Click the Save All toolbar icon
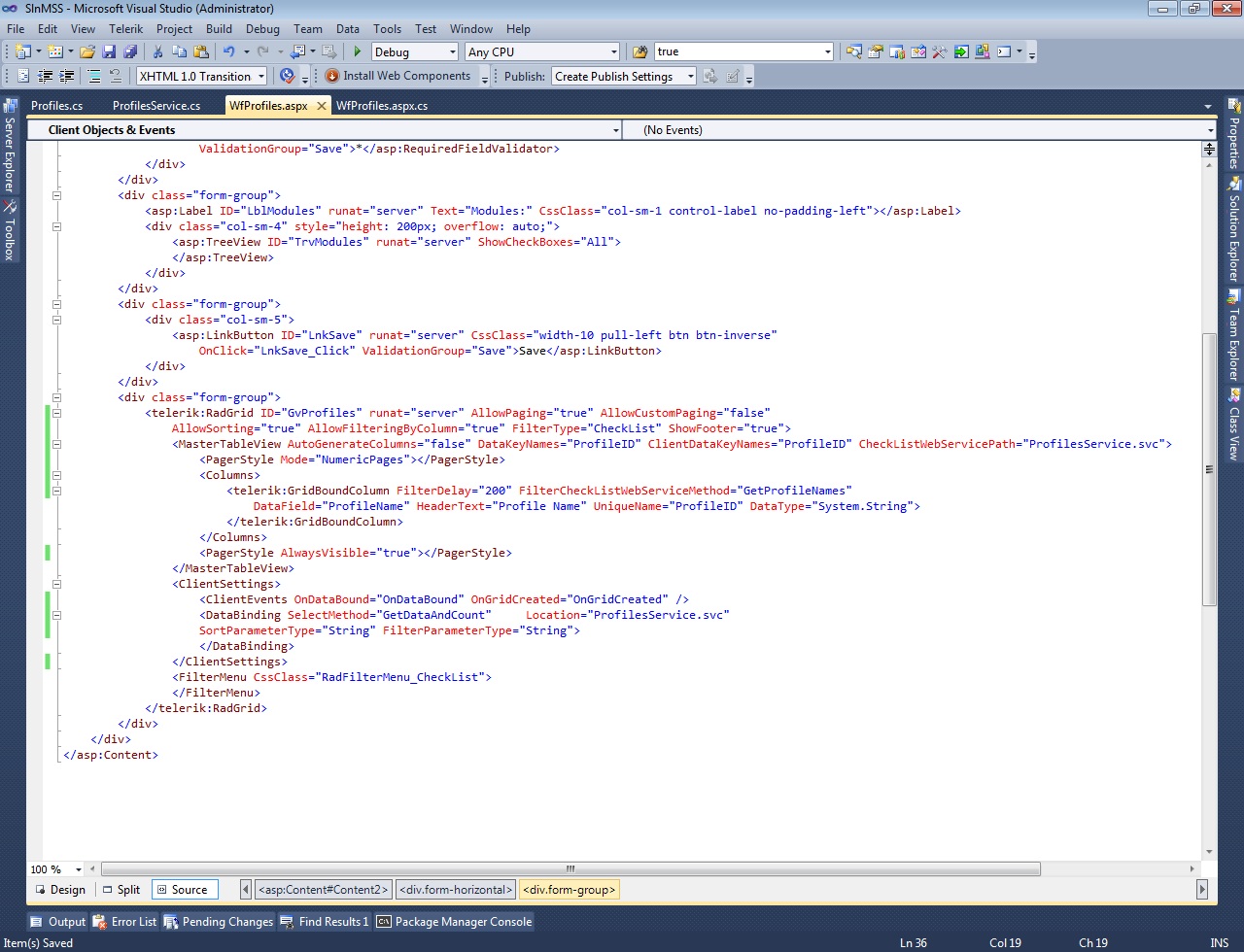The image size is (1244, 952). pyautogui.click(x=129, y=51)
